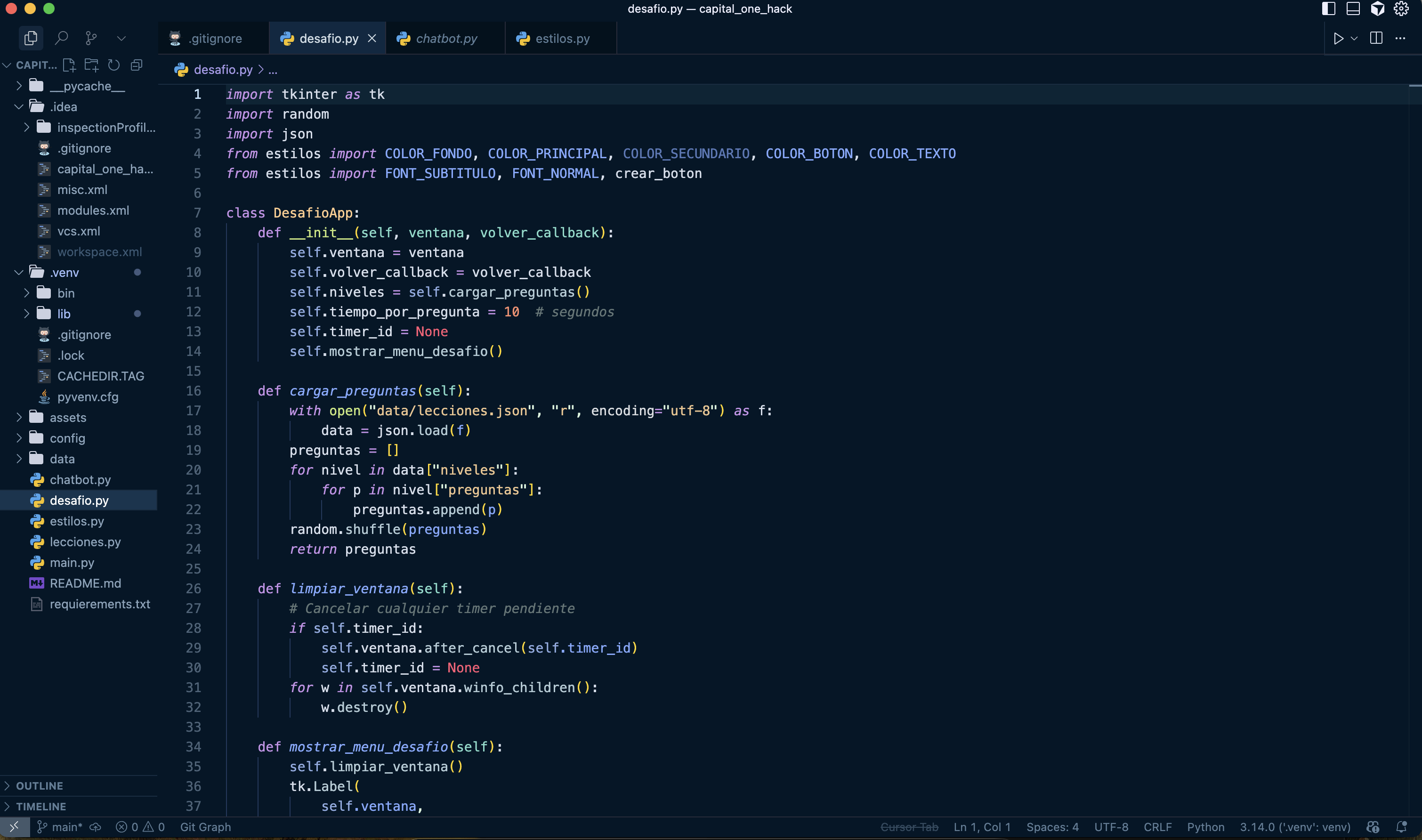Run the Python file with play icon
Viewport: 1422px width, 840px height.
tap(1338, 39)
